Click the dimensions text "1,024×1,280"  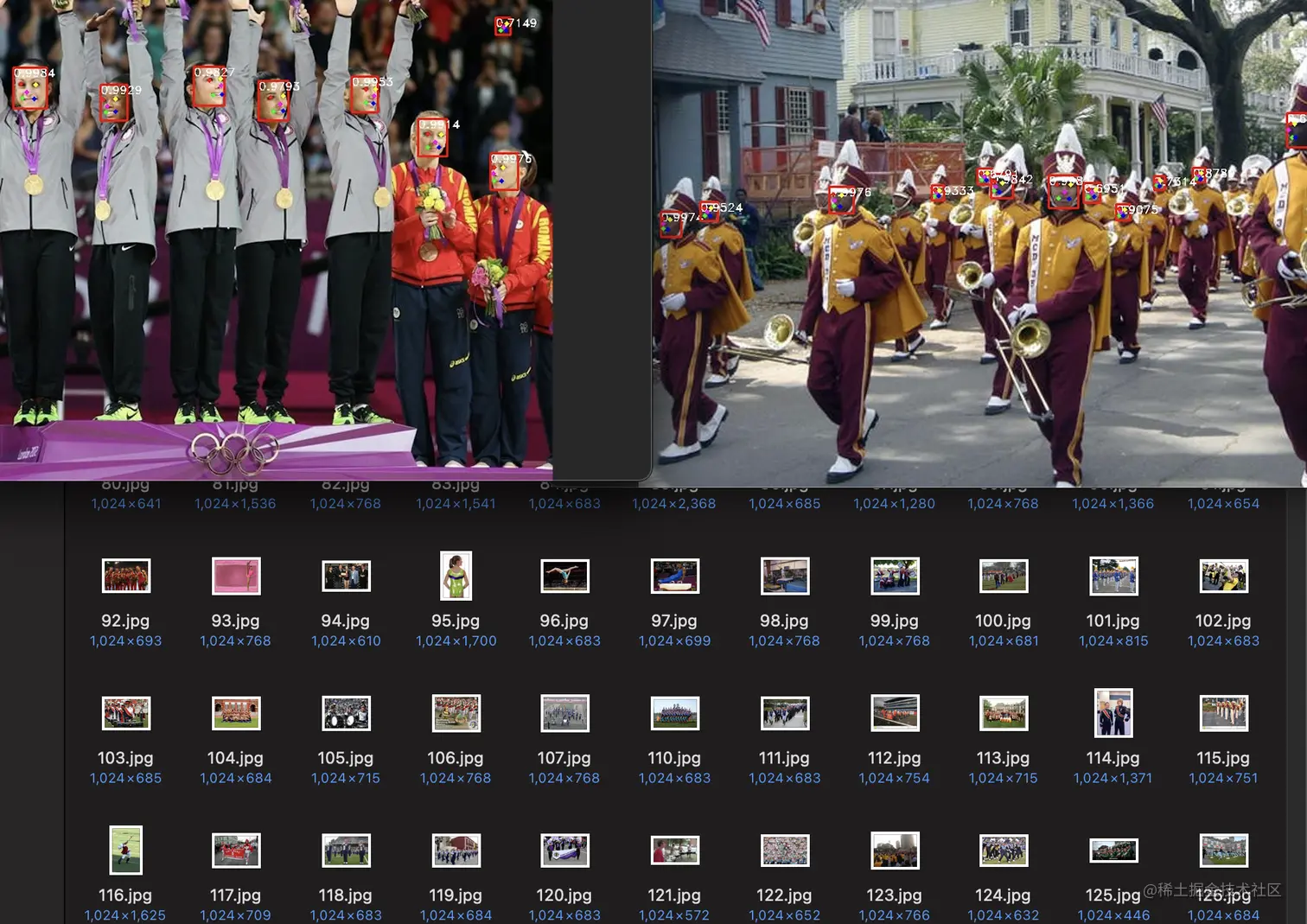pos(895,504)
